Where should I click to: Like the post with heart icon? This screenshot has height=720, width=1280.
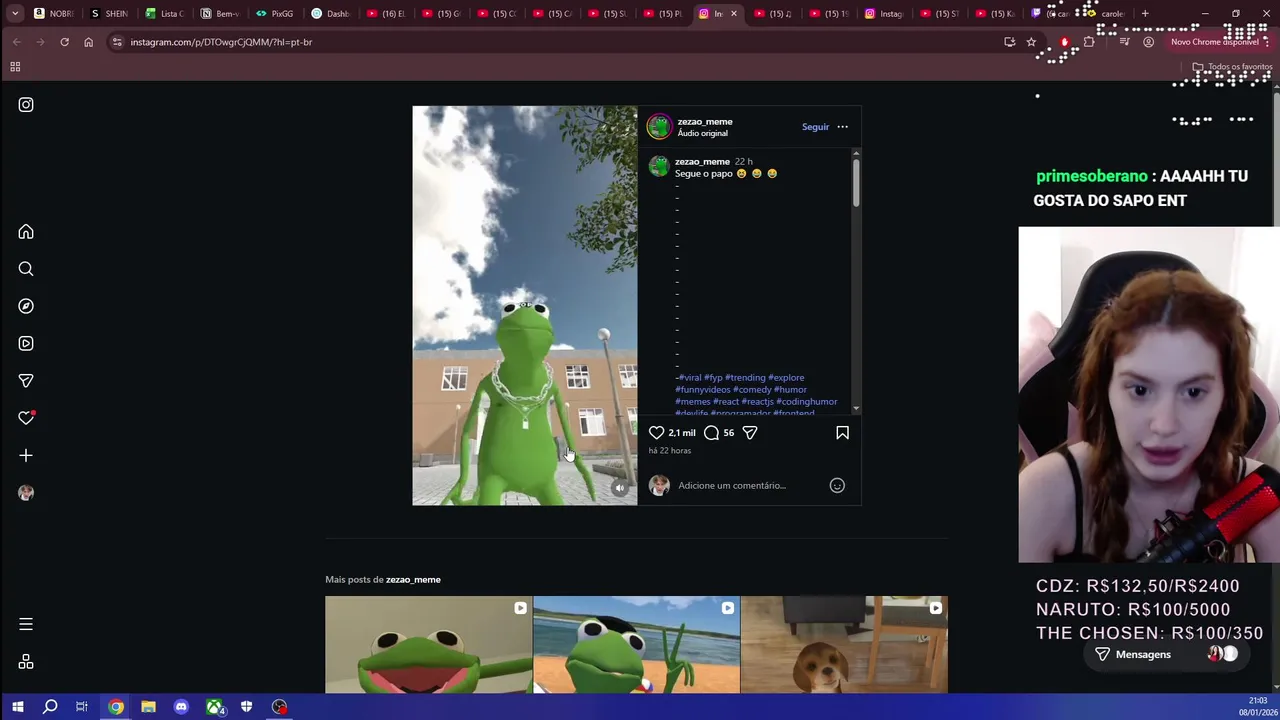656,433
